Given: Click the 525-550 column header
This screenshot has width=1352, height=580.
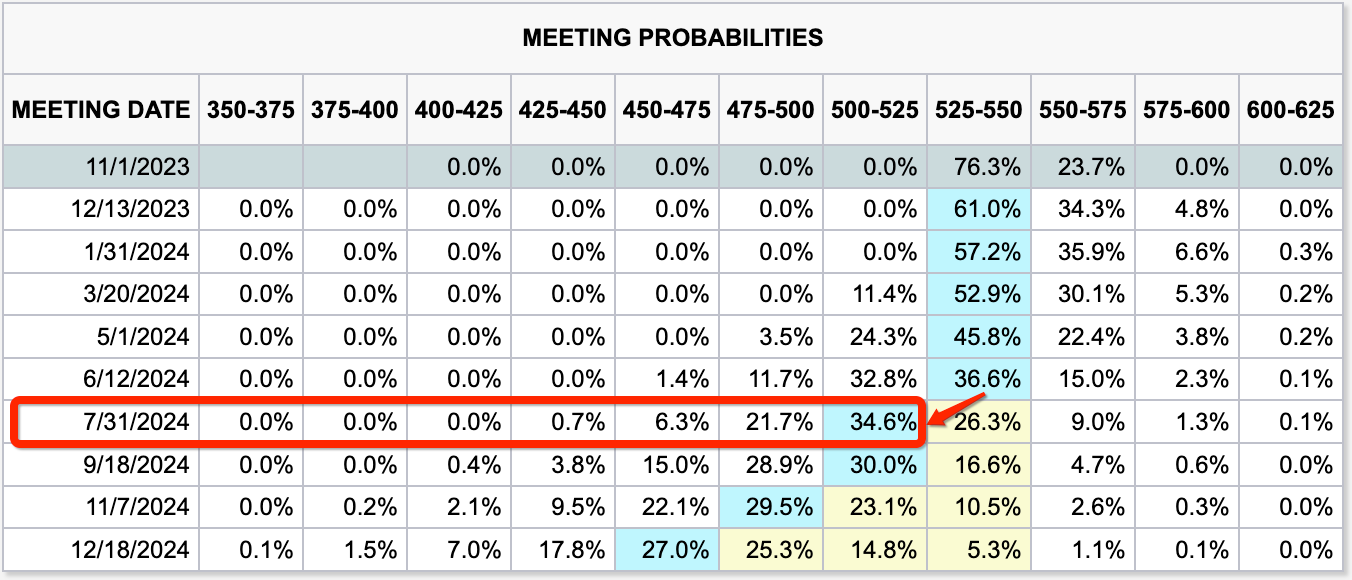Looking at the screenshot, I should tap(978, 109).
